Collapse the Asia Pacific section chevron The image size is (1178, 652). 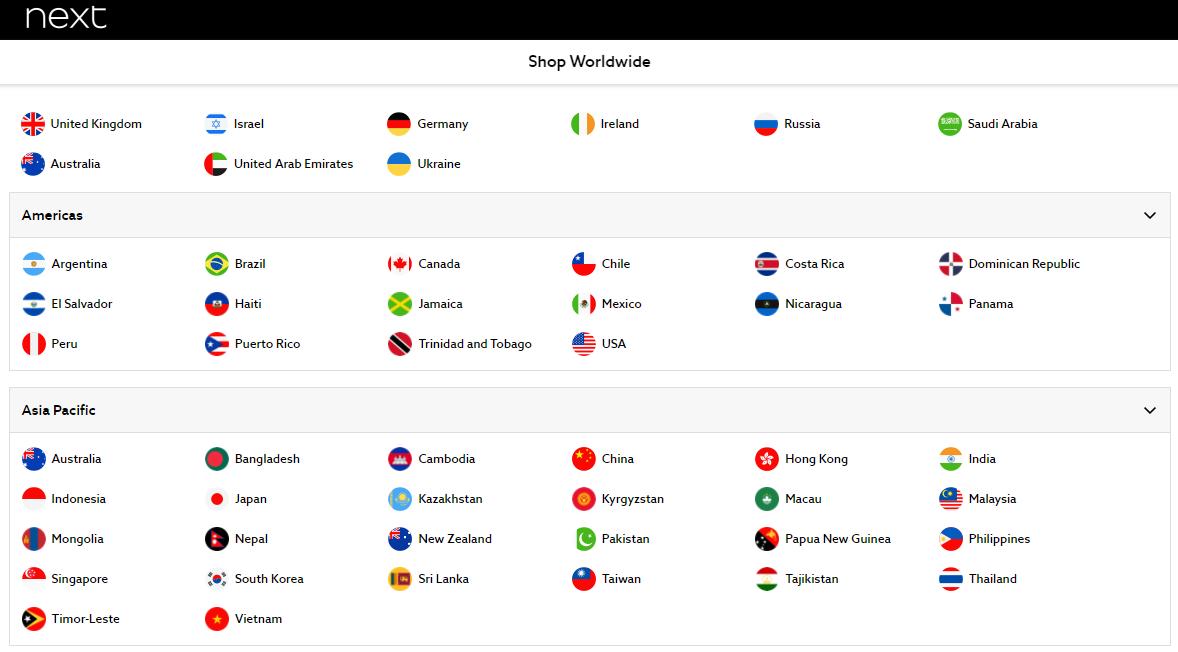[1149, 410]
